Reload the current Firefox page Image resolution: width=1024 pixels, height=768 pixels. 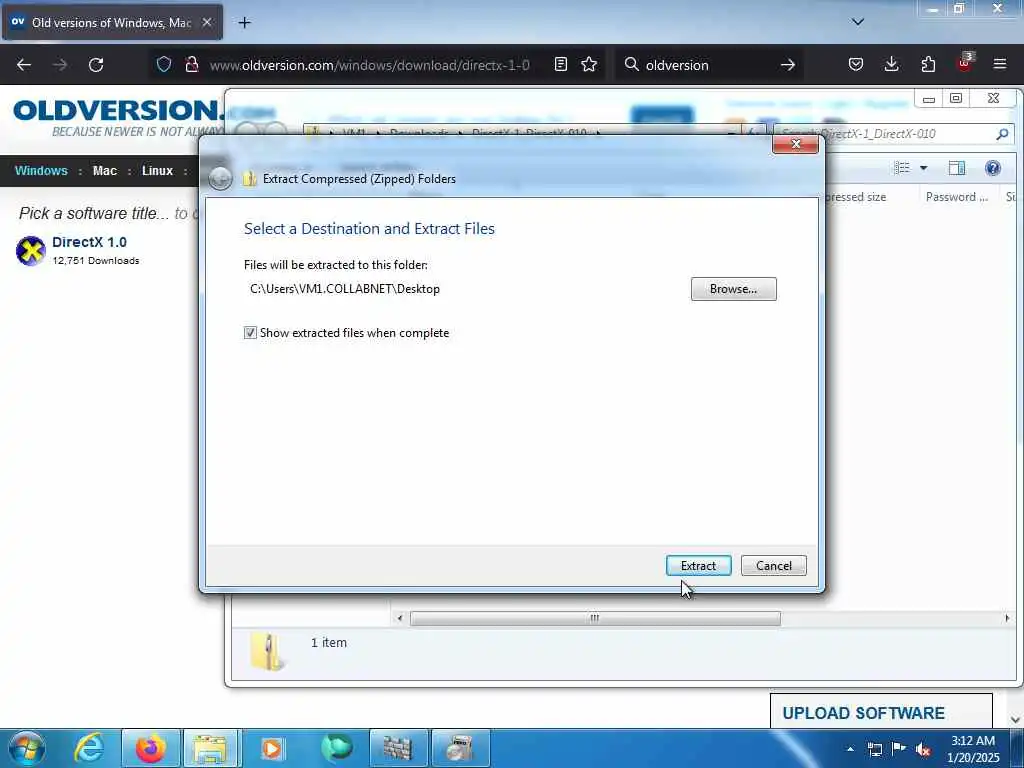point(96,65)
